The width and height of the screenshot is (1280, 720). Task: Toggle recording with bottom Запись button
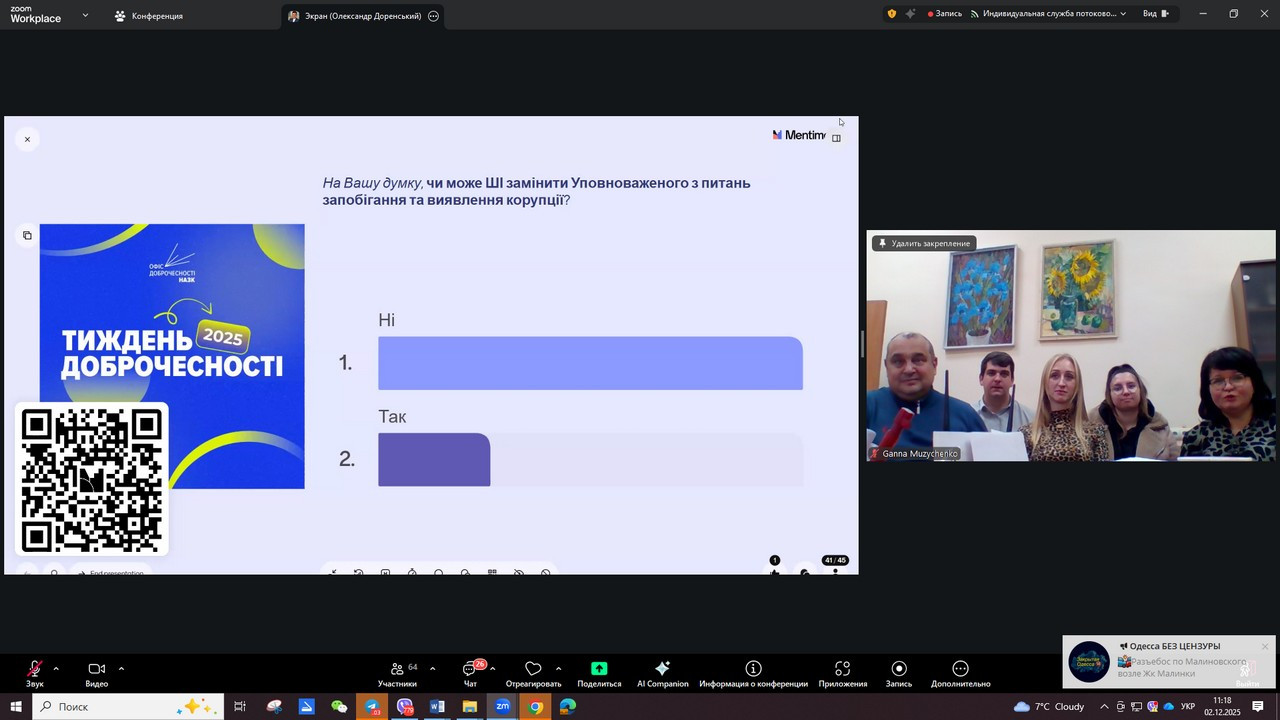(899, 674)
